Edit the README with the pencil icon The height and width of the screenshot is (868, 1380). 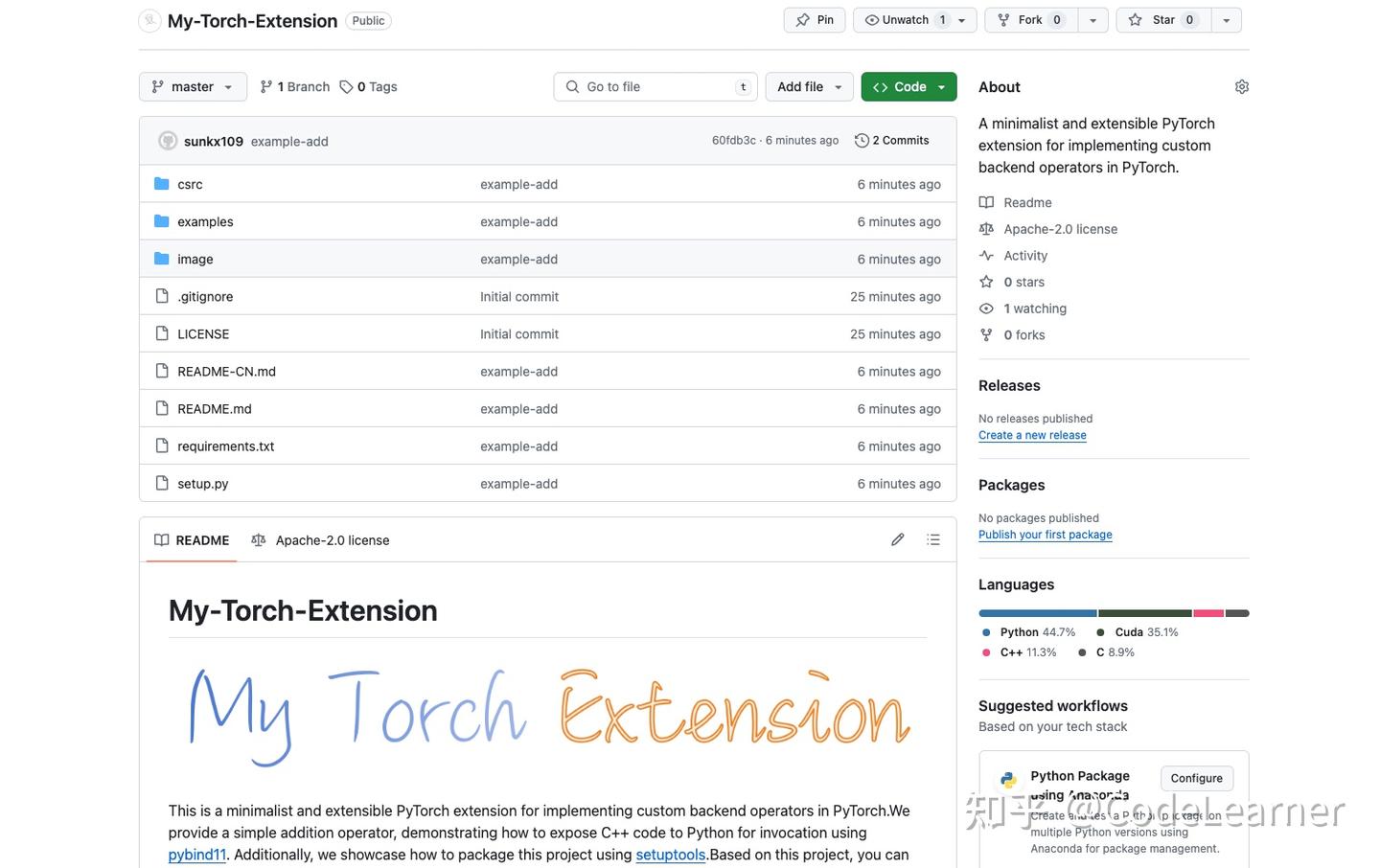[x=897, y=539]
